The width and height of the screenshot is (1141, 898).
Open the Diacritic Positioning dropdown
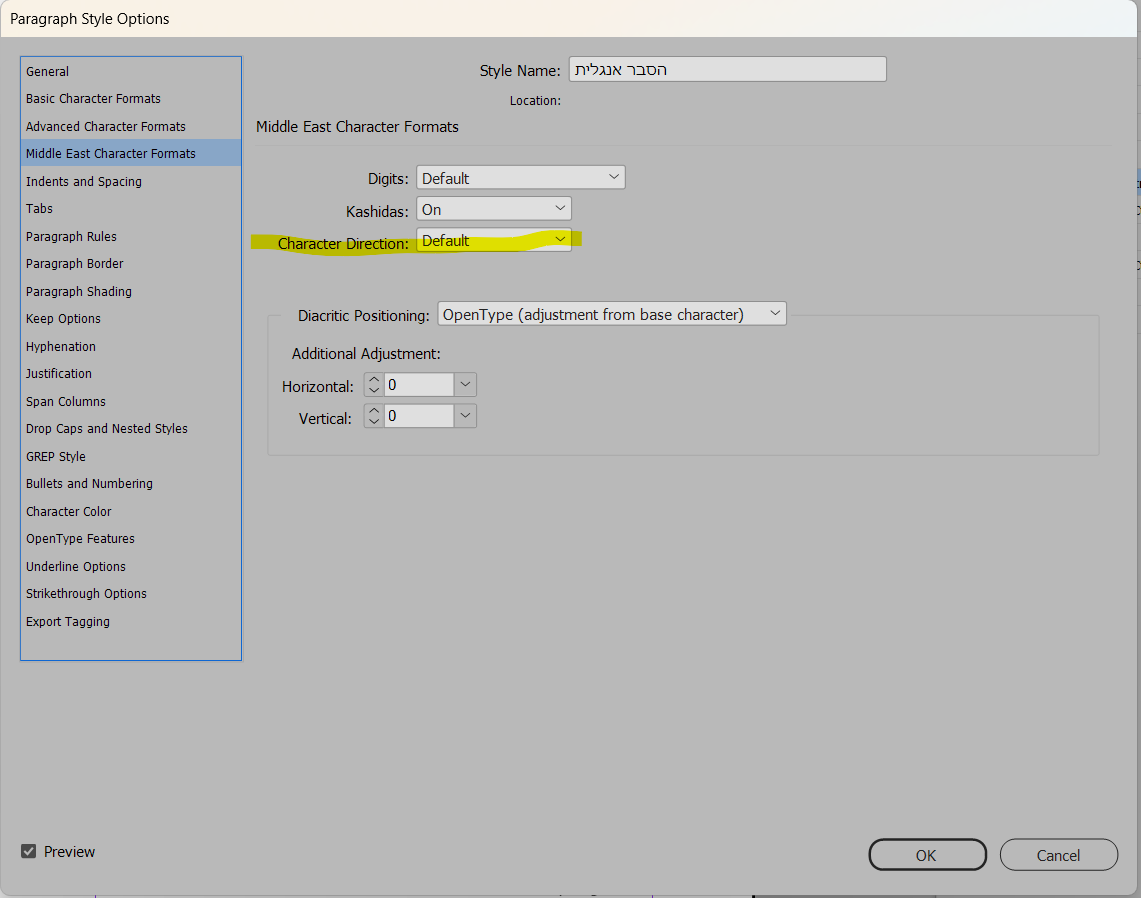(611, 314)
